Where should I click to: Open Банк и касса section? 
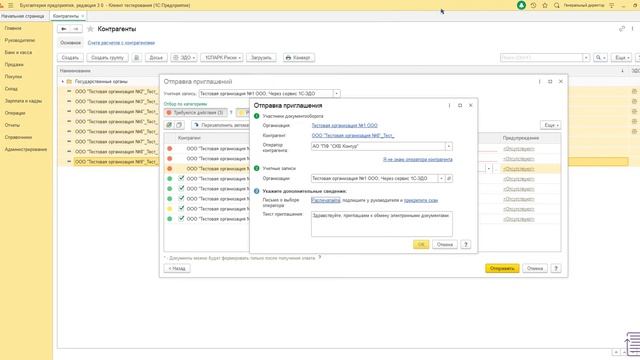18,52
